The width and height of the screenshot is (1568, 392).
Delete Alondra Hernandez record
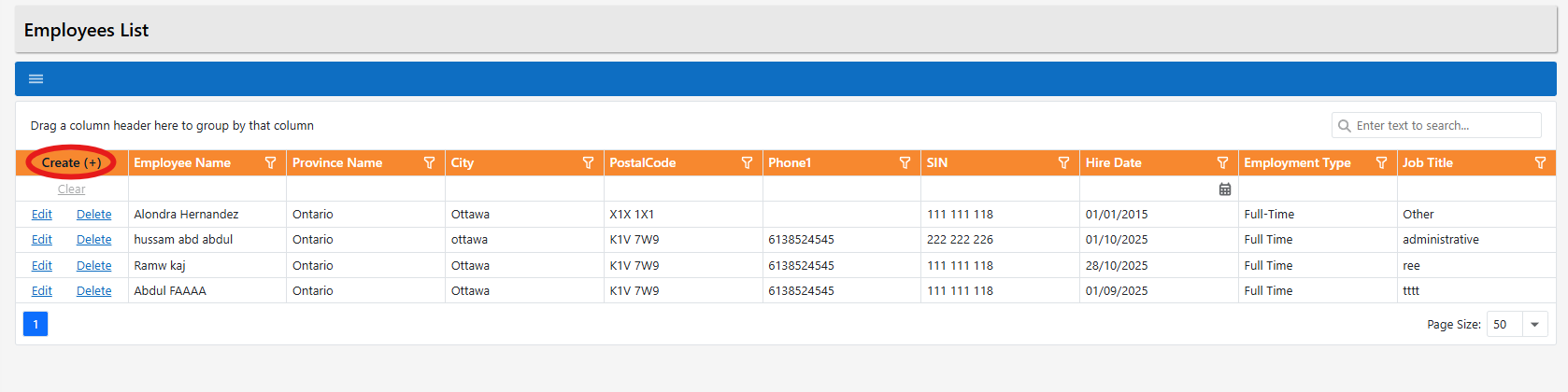pos(93,214)
